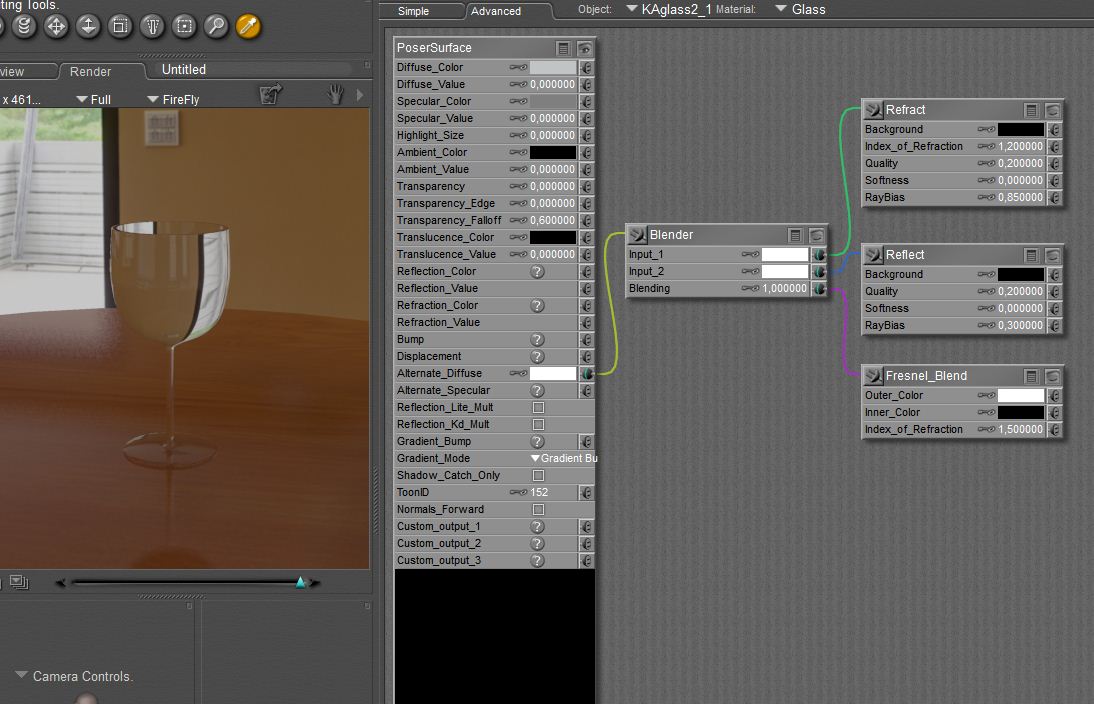Toggle the Shadow_Catch_Only checkbox
The image size is (1094, 704).
point(538,476)
